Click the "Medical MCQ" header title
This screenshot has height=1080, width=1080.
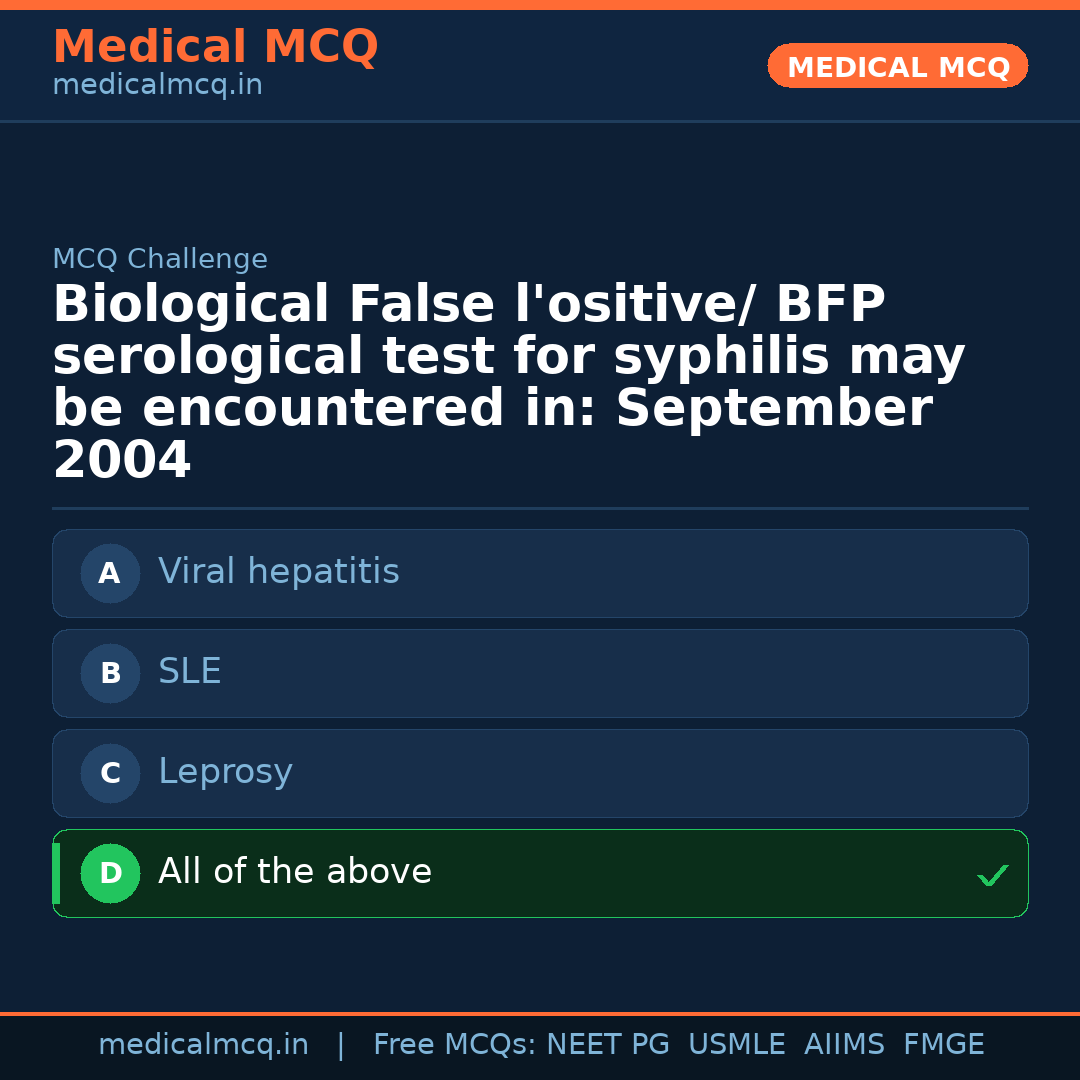click(215, 47)
